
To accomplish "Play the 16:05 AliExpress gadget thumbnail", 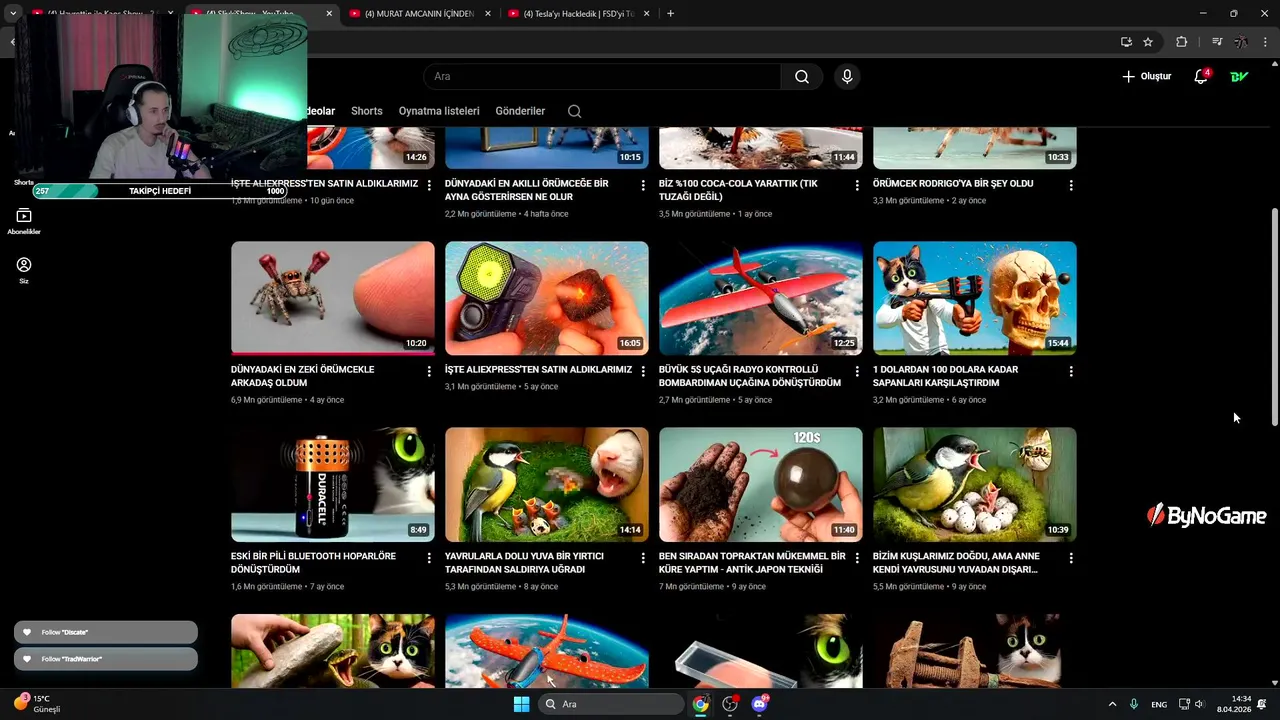I will [547, 298].
